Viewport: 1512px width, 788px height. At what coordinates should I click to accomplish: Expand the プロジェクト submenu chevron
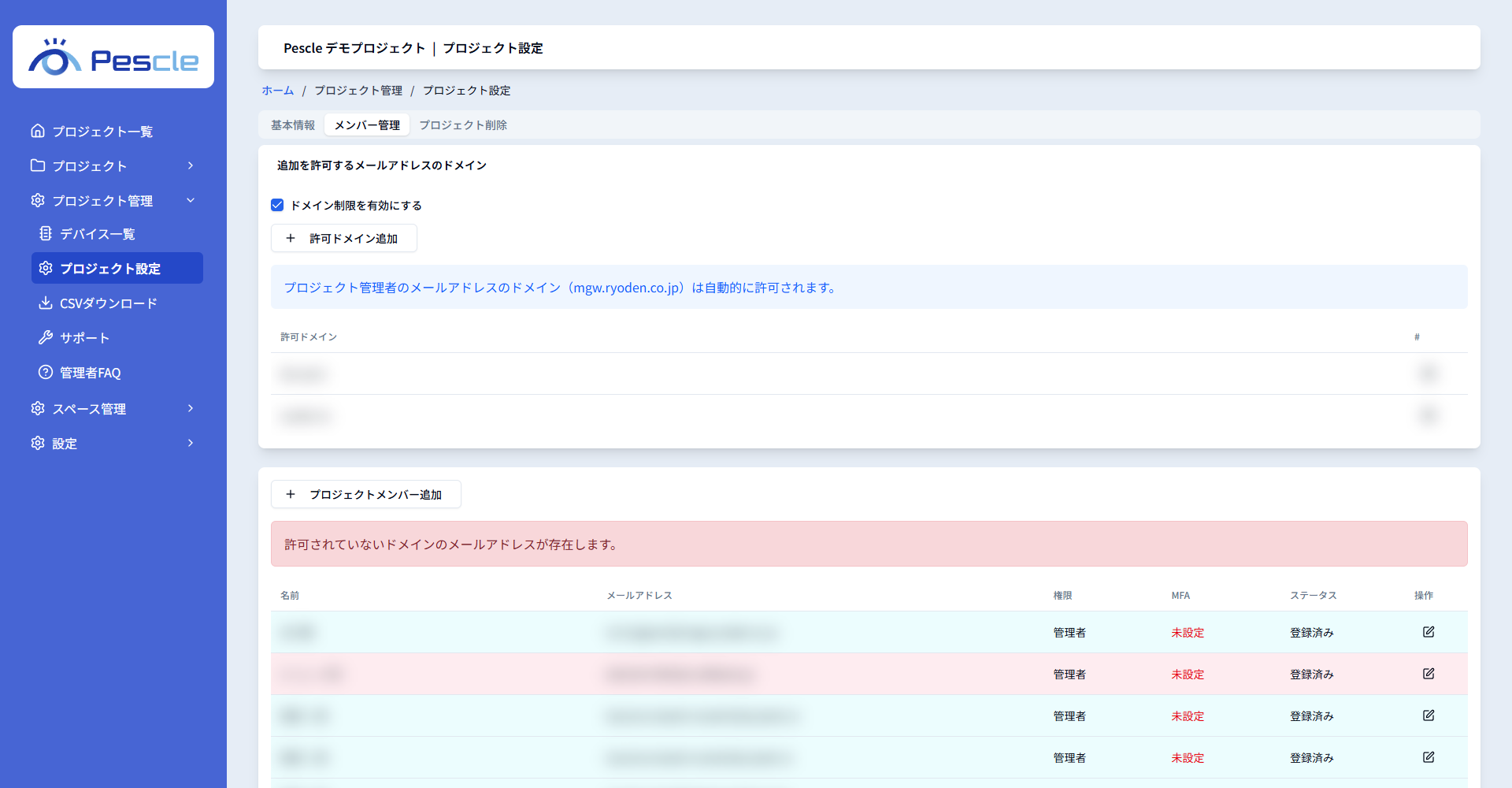(x=191, y=165)
